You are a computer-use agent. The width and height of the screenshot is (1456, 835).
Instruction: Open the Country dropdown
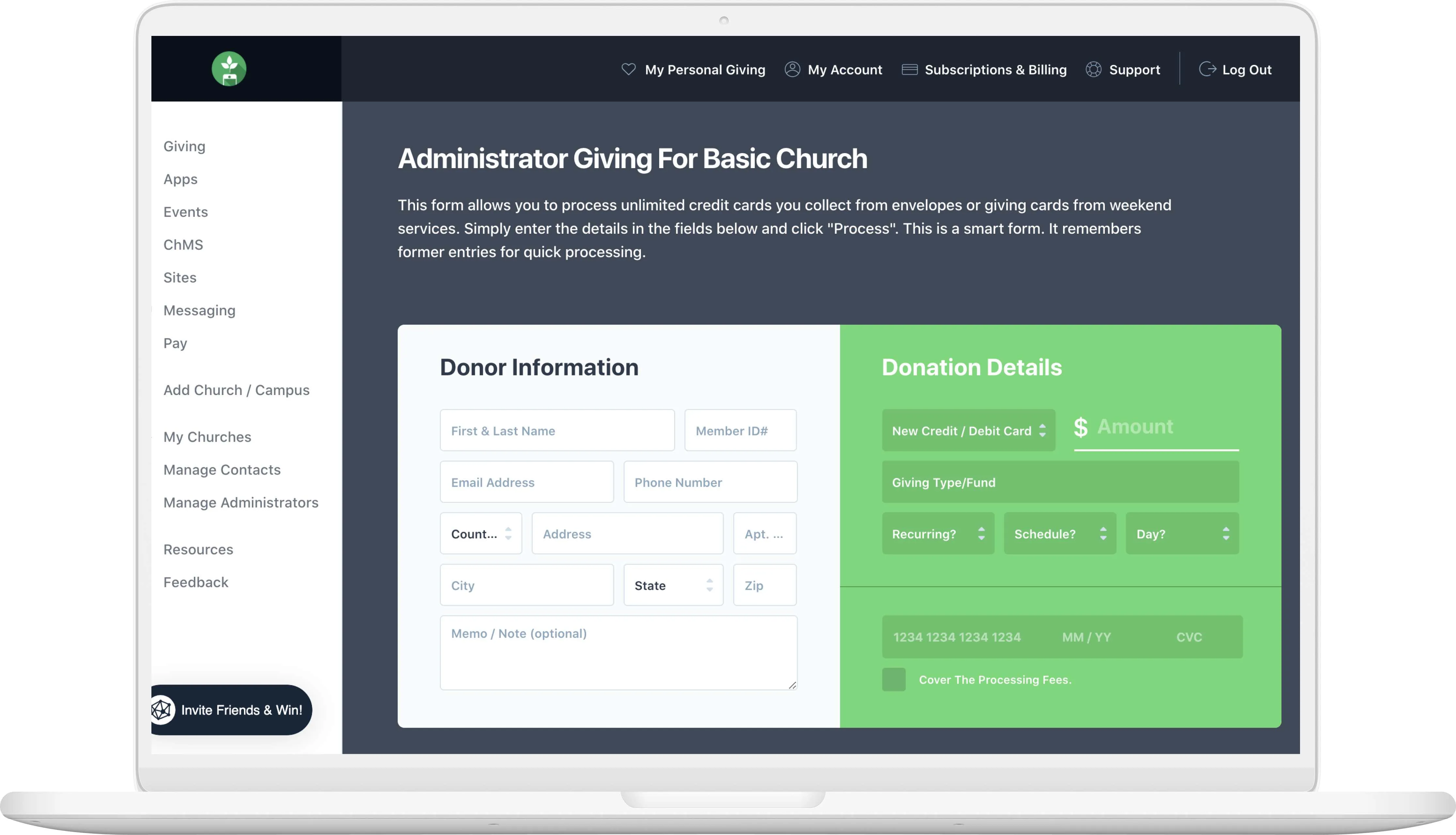click(480, 533)
